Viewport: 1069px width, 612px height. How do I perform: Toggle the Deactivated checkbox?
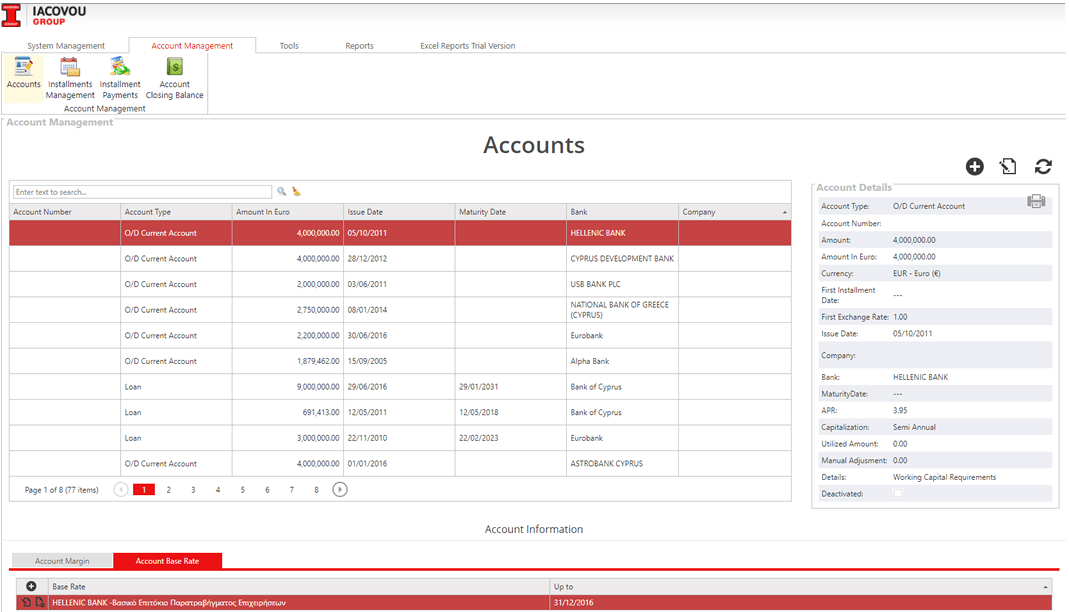click(897, 494)
